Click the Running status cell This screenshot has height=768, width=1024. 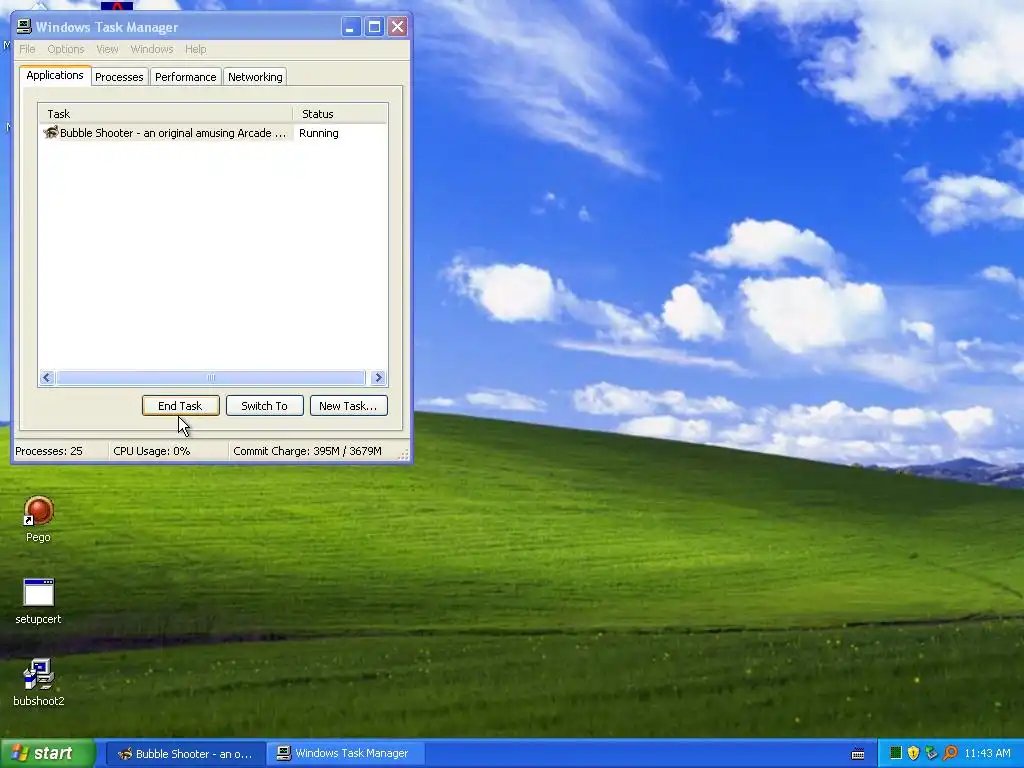tap(319, 133)
